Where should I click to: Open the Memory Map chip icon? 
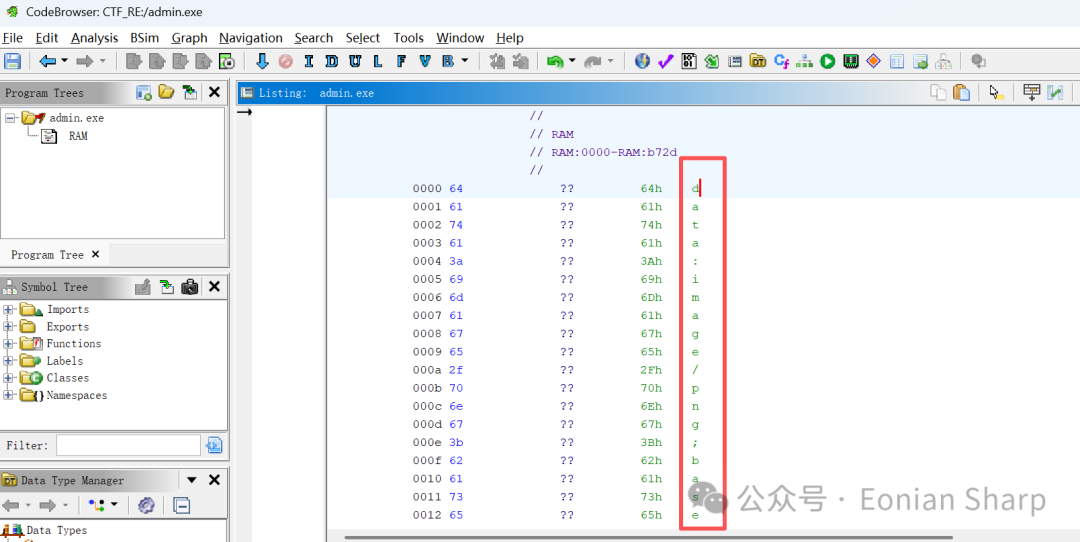(x=851, y=61)
